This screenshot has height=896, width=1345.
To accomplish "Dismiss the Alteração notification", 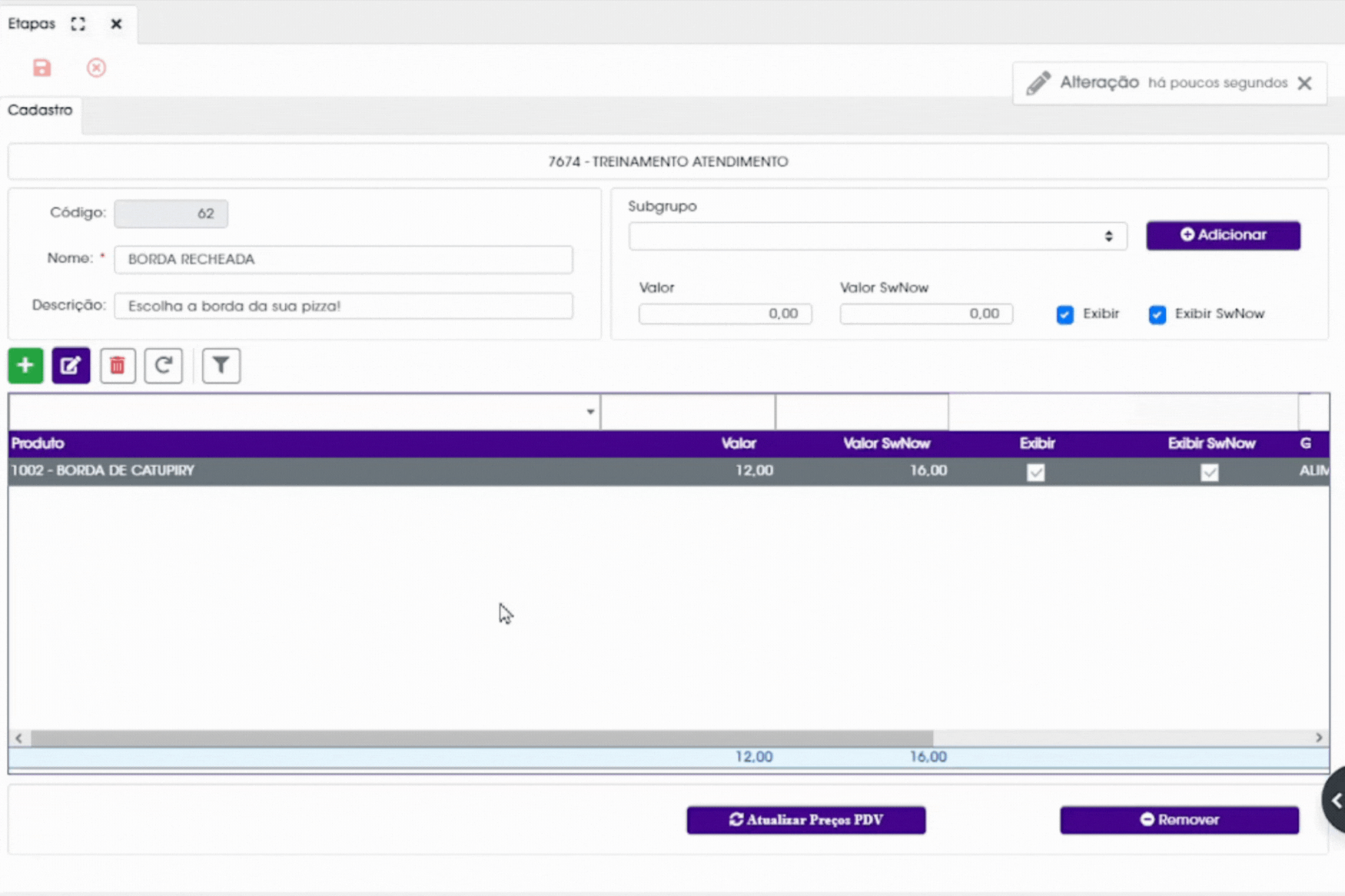I will [1304, 83].
